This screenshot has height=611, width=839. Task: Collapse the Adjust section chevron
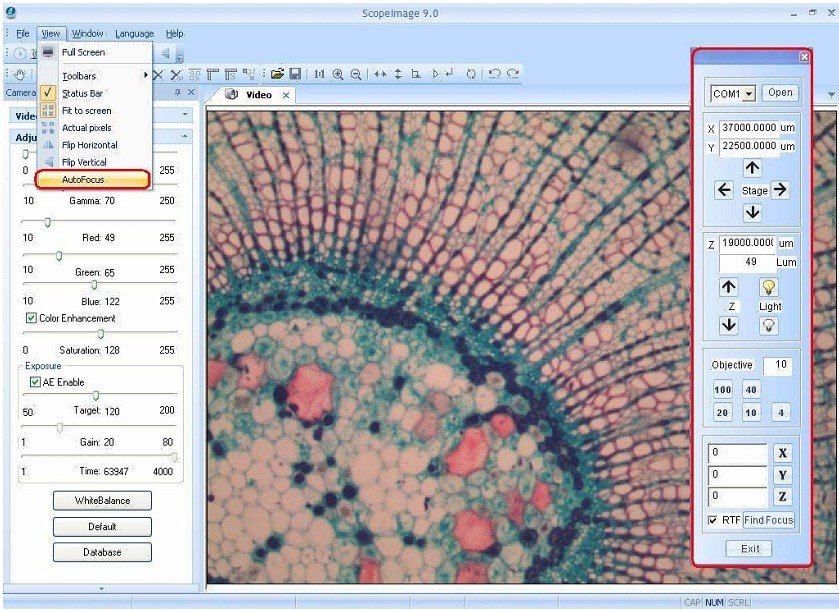tap(185, 137)
